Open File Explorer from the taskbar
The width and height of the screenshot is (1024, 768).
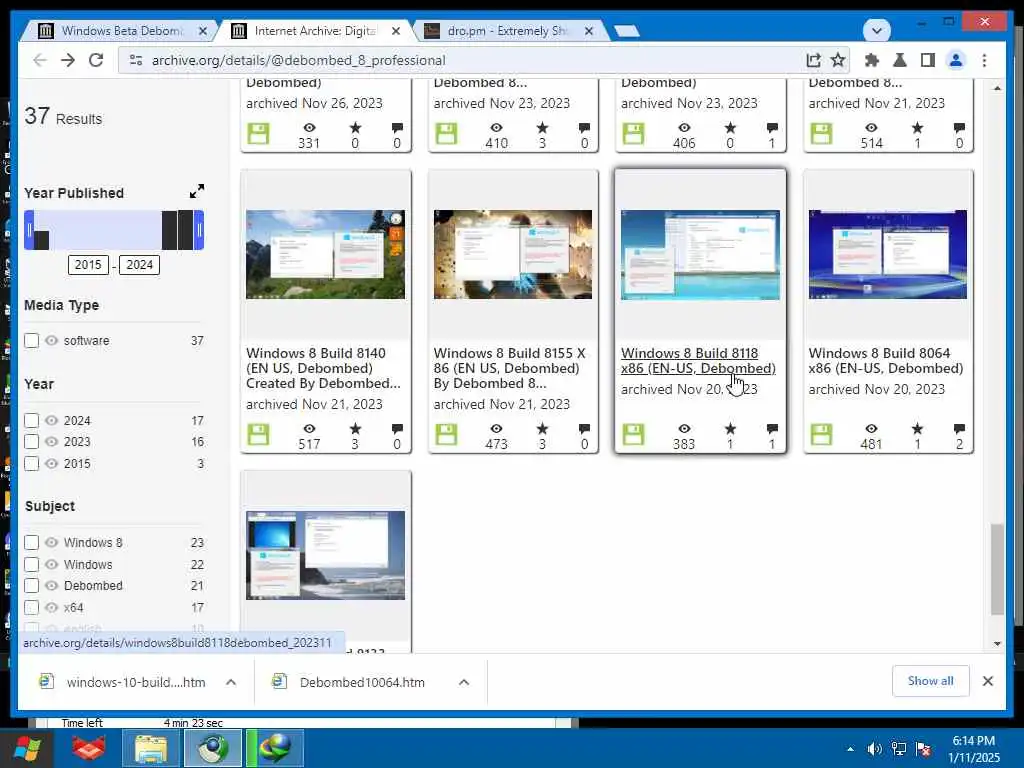(x=151, y=748)
